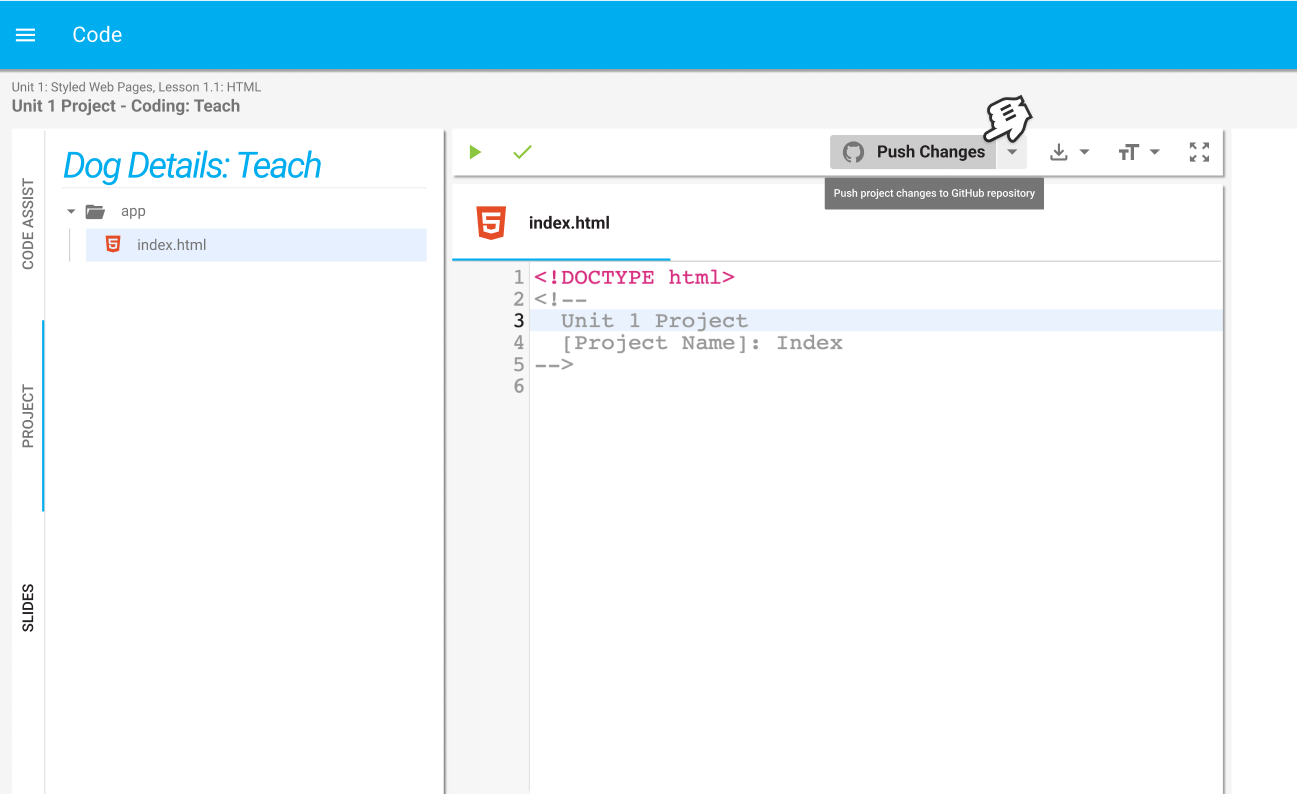Click the green checkmark validate icon
Viewport: 1297px width, 794px height.
522,152
